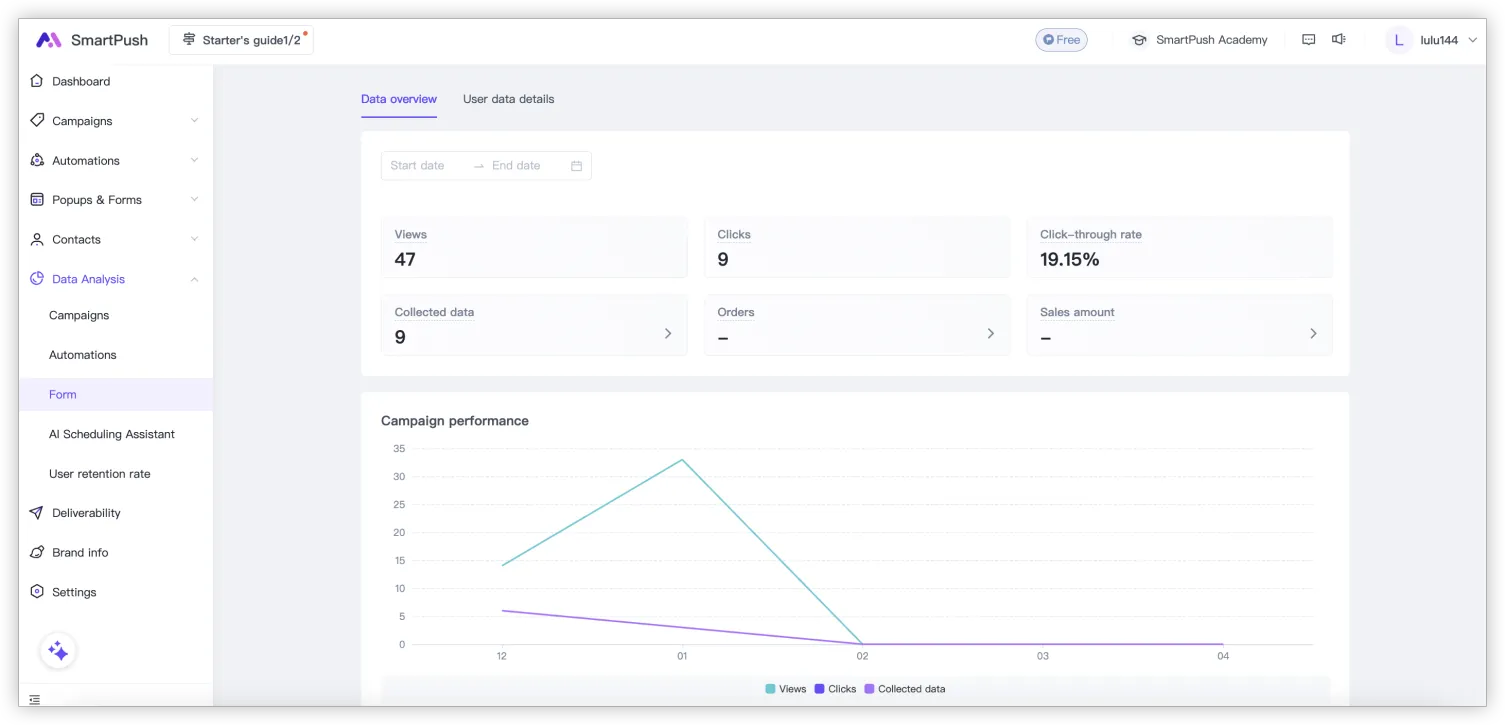Click the SmartPush logo icon
The height and width of the screenshot is (725, 1505).
click(48, 40)
